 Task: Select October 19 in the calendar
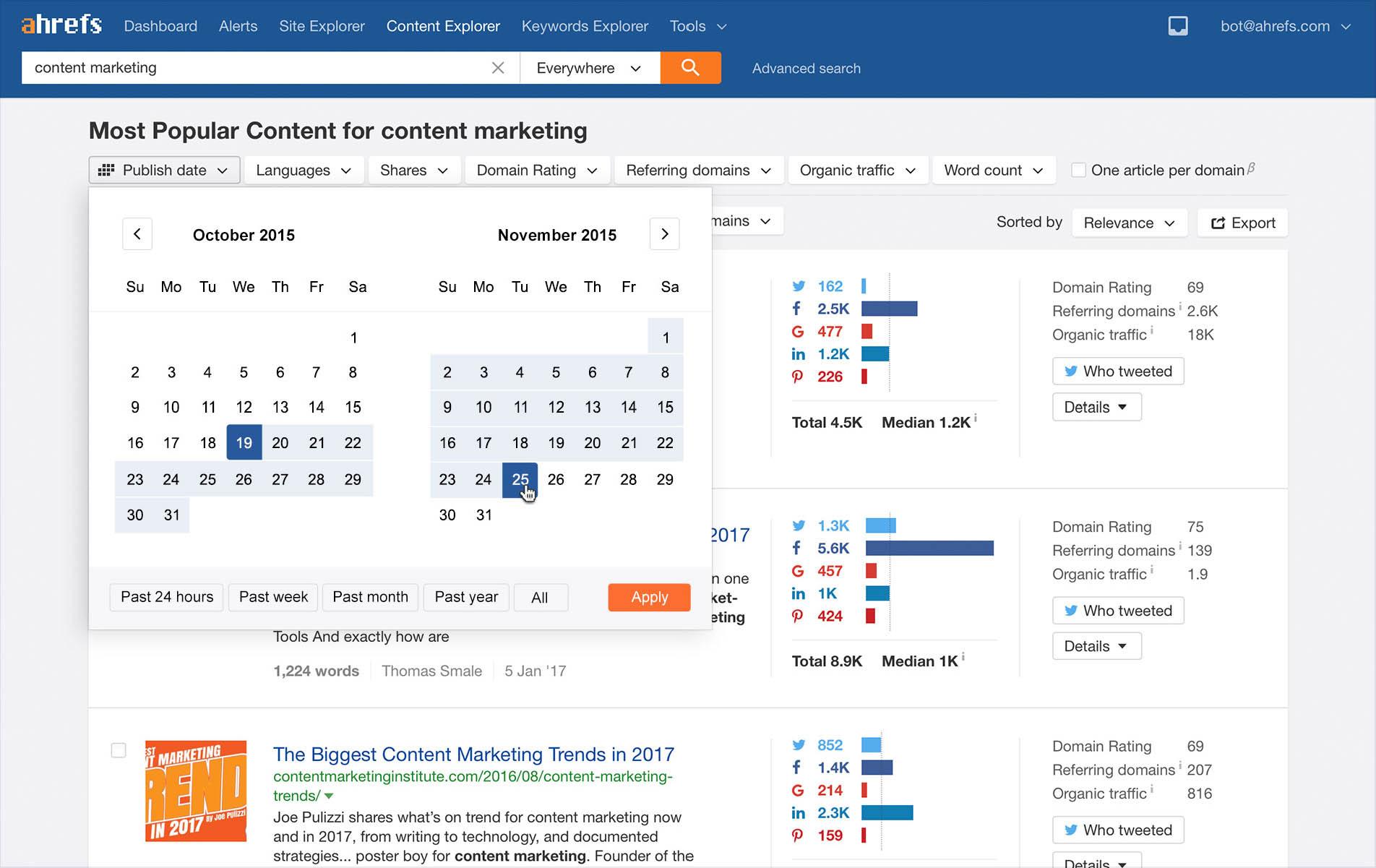pyautogui.click(x=244, y=442)
